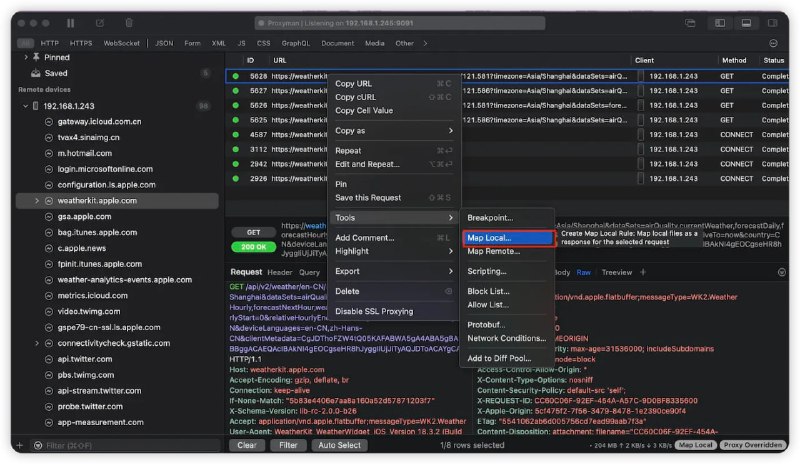This screenshot has width=800, height=464.
Task: Choose Delete from the context menu
Action: tap(393, 291)
